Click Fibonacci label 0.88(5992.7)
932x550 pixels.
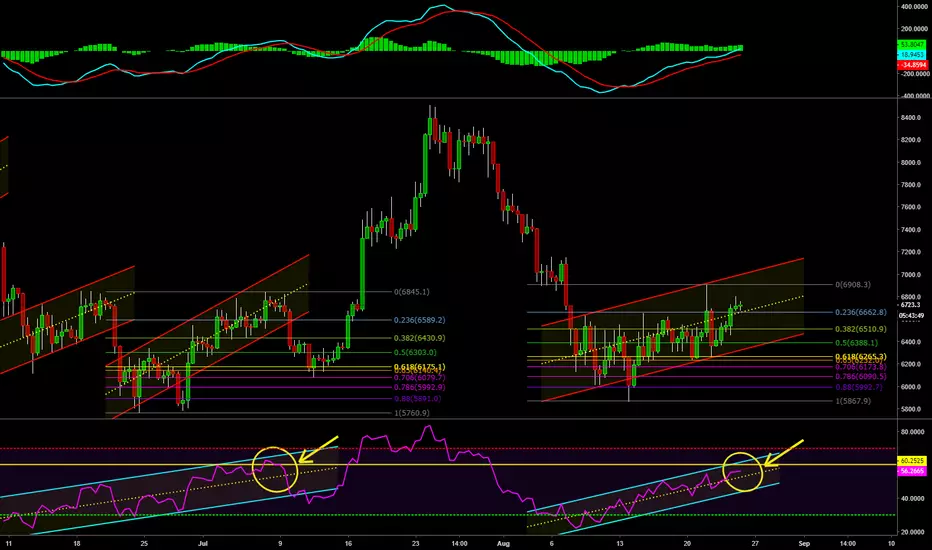coord(859,387)
